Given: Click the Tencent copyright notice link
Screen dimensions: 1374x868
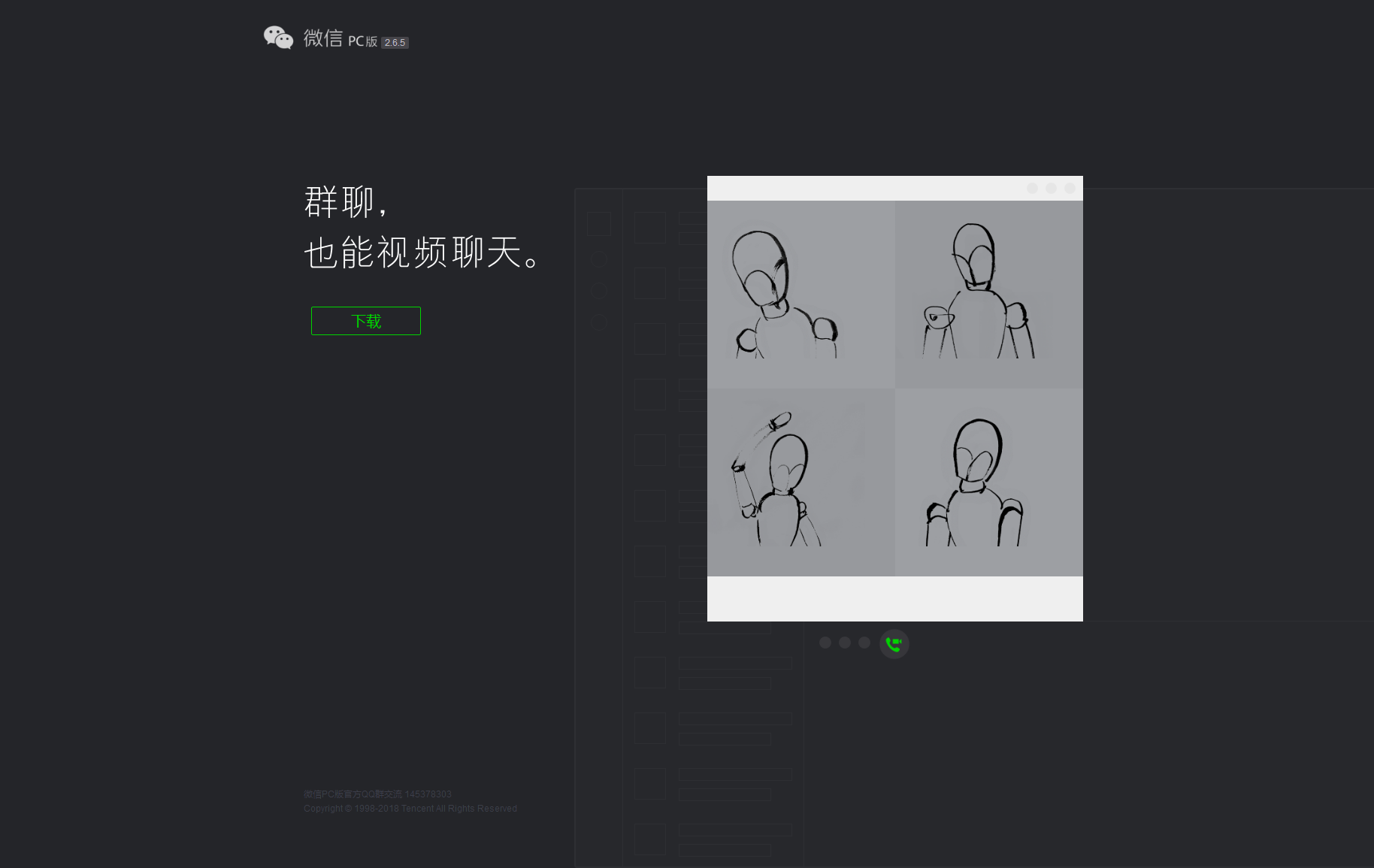Looking at the screenshot, I should [x=410, y=808].
